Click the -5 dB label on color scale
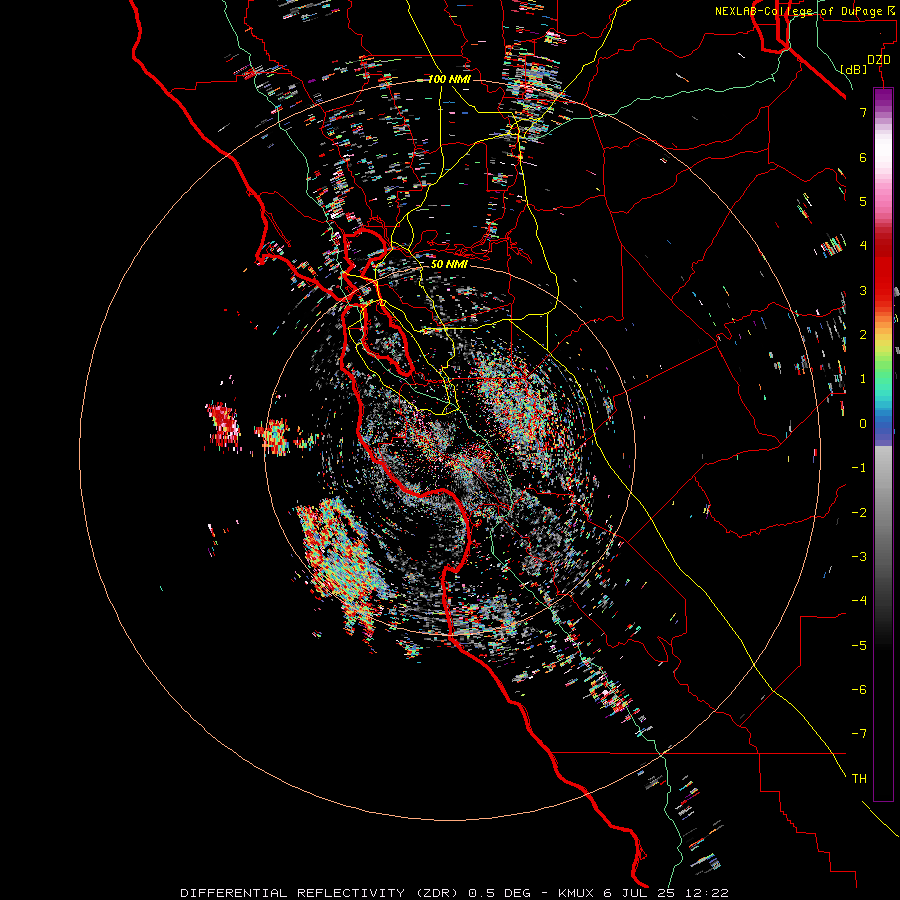The width and height of the screenshot is (900, 900). point(859,645)
